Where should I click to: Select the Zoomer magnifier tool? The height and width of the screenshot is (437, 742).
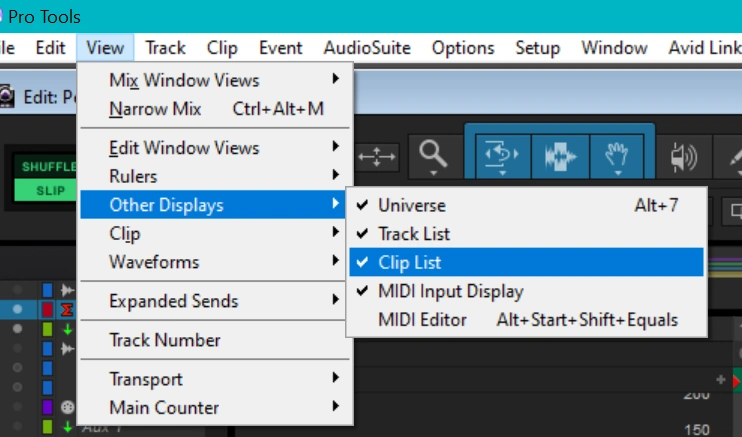433,155
